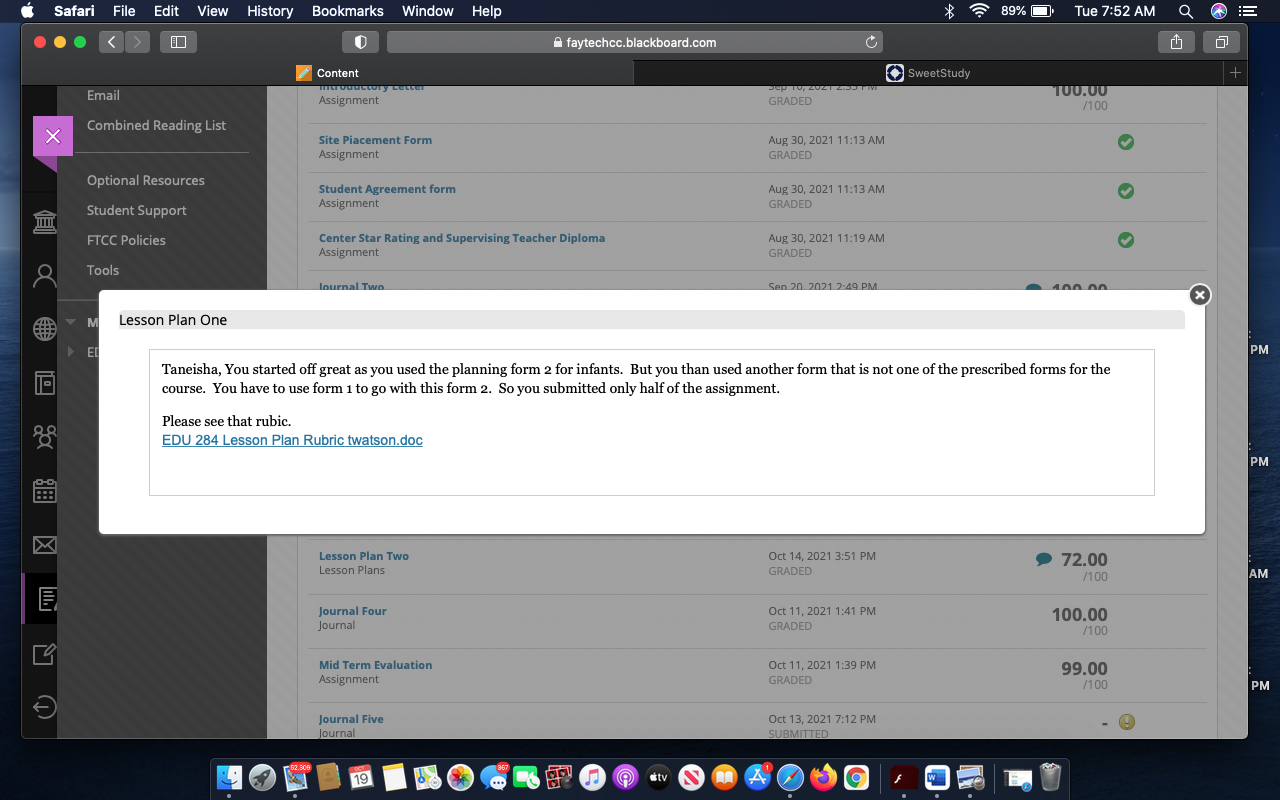This screenshot has height=800, width=1280.
Task: Open the Courses book icon in sidebar
Action: click(x=45, y=383)
